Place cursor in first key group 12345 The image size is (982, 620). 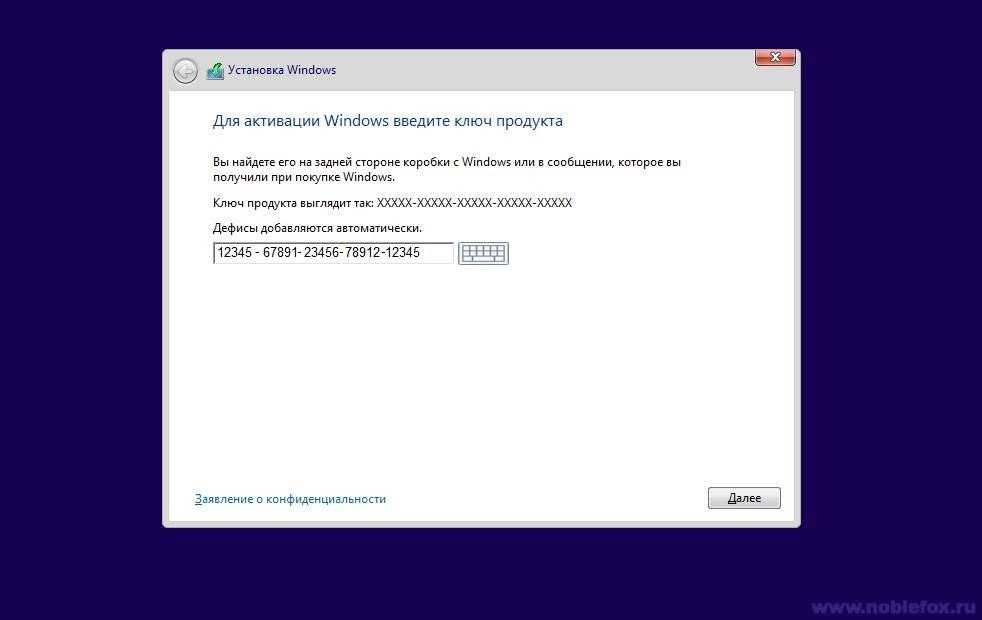point(234,253)
